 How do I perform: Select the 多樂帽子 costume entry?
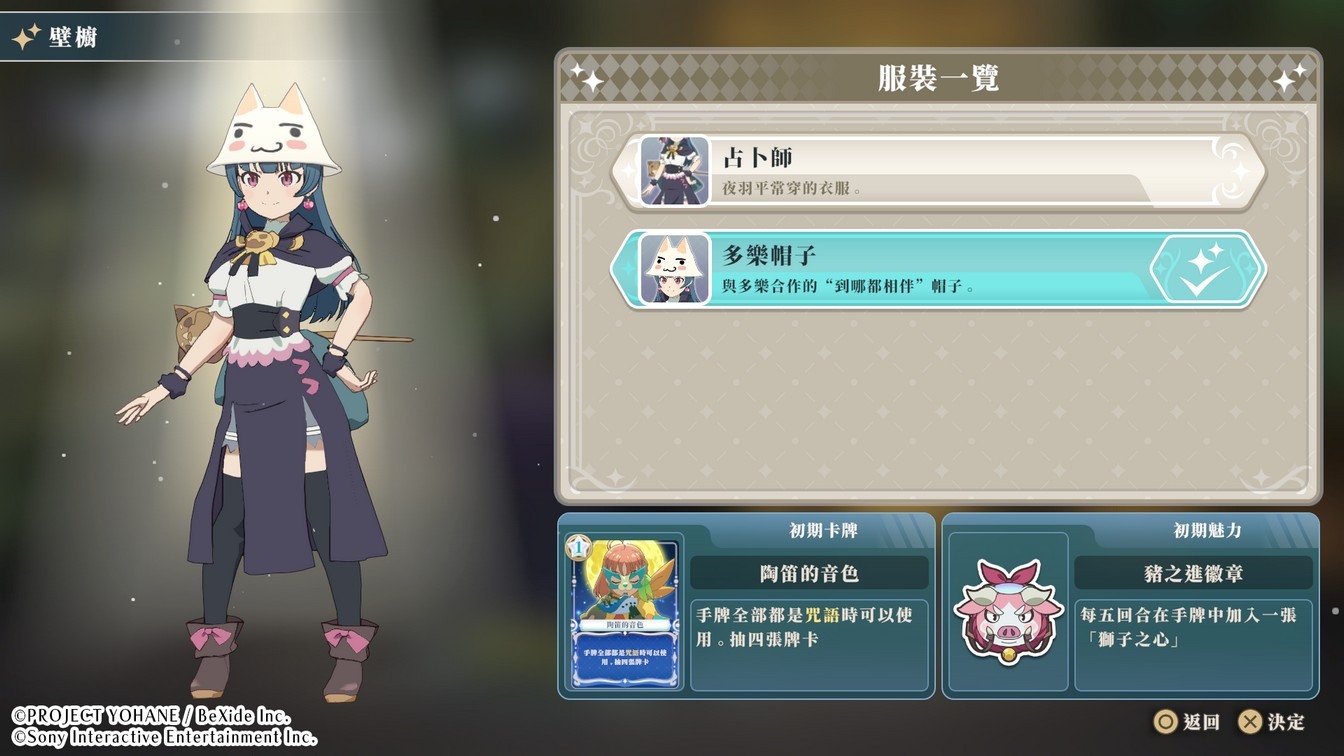click(x=938, y=269)
